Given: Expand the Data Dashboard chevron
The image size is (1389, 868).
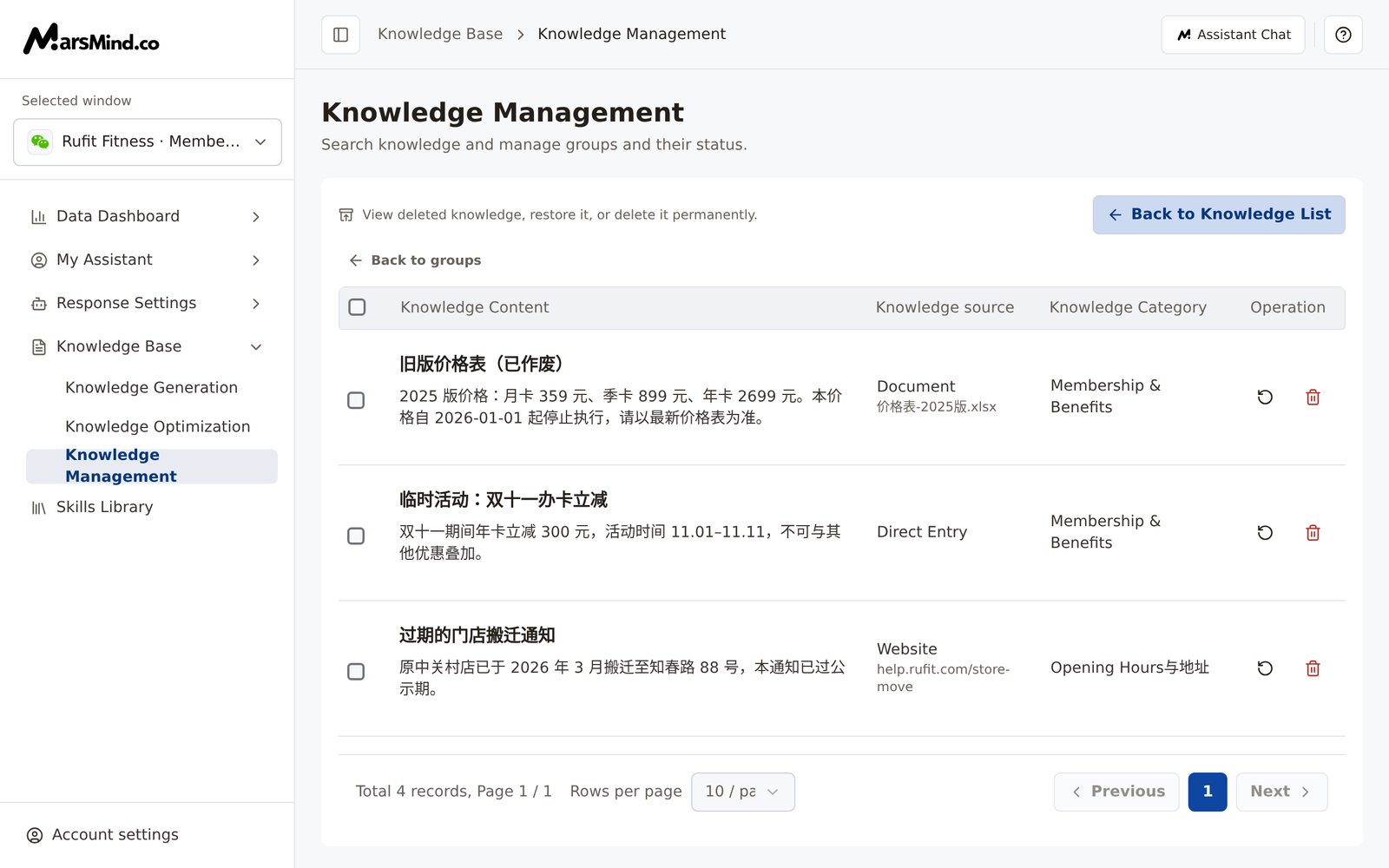Looking at the screenshot, I should pos(256,216).
